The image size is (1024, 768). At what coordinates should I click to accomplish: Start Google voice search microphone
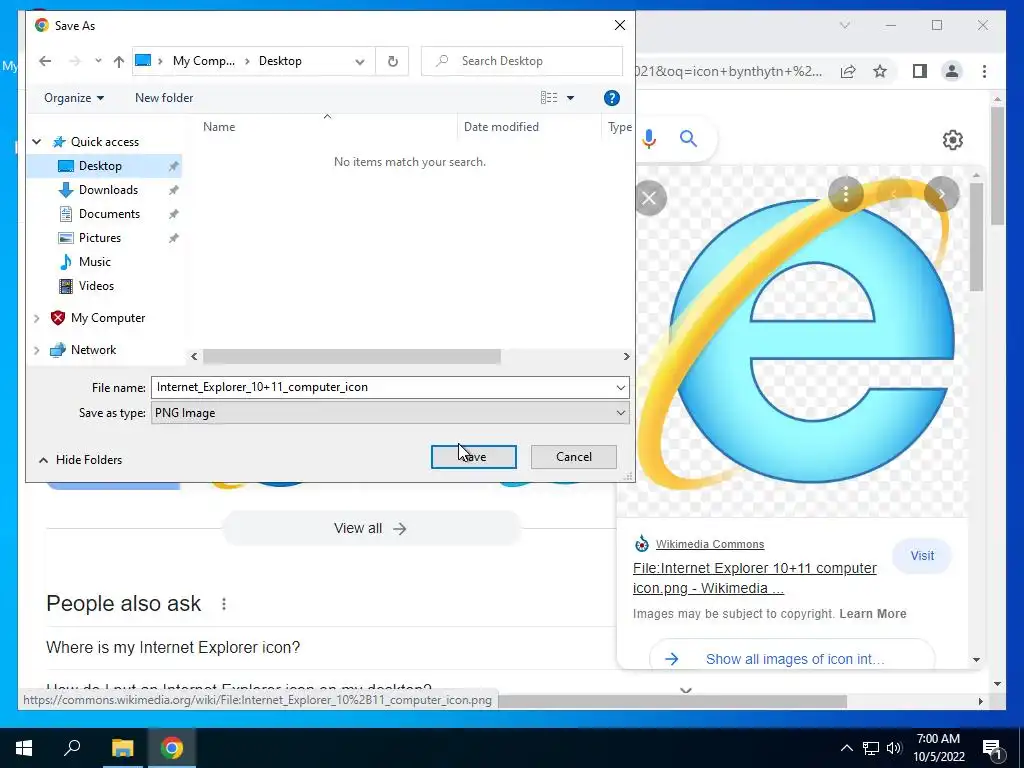[x=648, y=138]
